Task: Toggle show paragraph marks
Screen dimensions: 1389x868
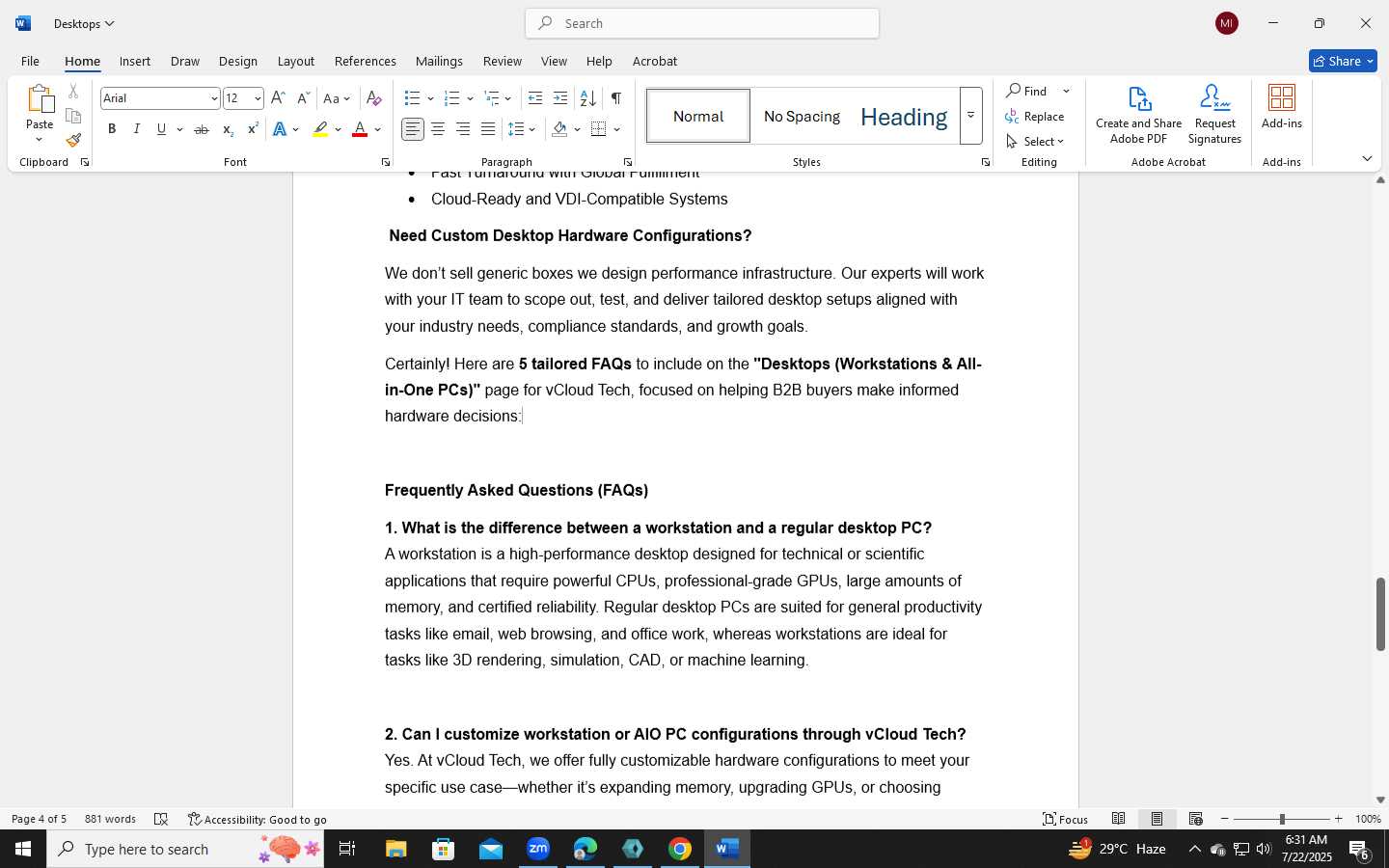Action: pyautogui.click(x=615, y=98)
